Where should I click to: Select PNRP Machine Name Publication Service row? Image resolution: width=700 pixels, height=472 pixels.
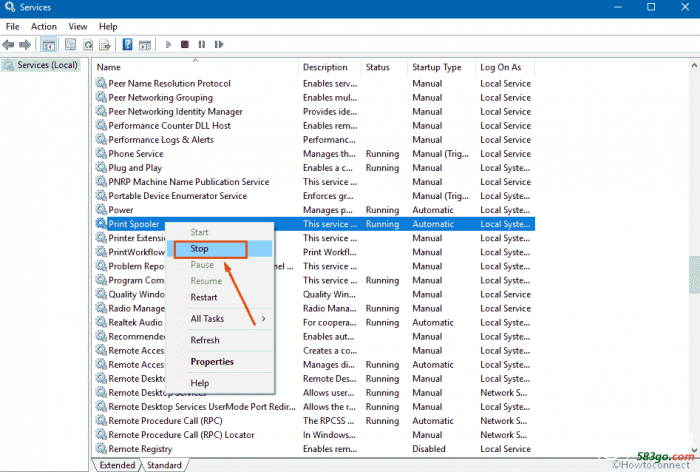pyautogui.click(x=314, y=182)
